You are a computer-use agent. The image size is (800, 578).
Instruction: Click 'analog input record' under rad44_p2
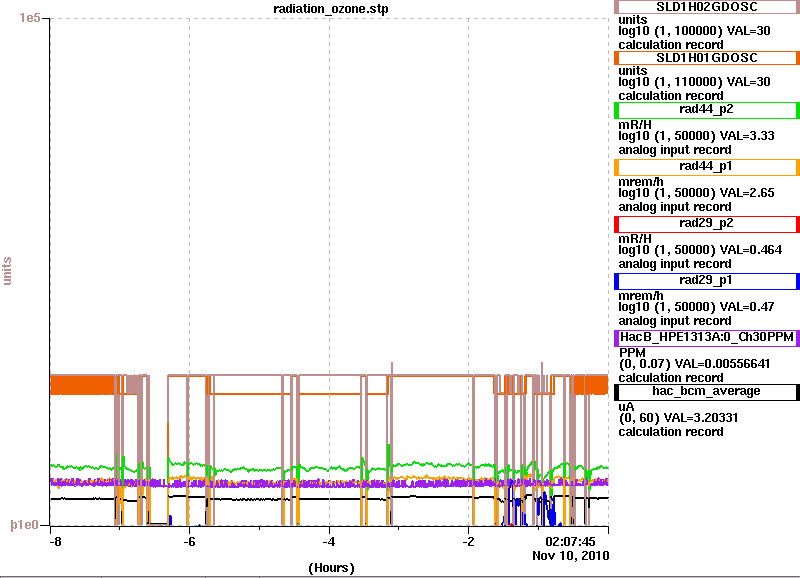[675, 150]
